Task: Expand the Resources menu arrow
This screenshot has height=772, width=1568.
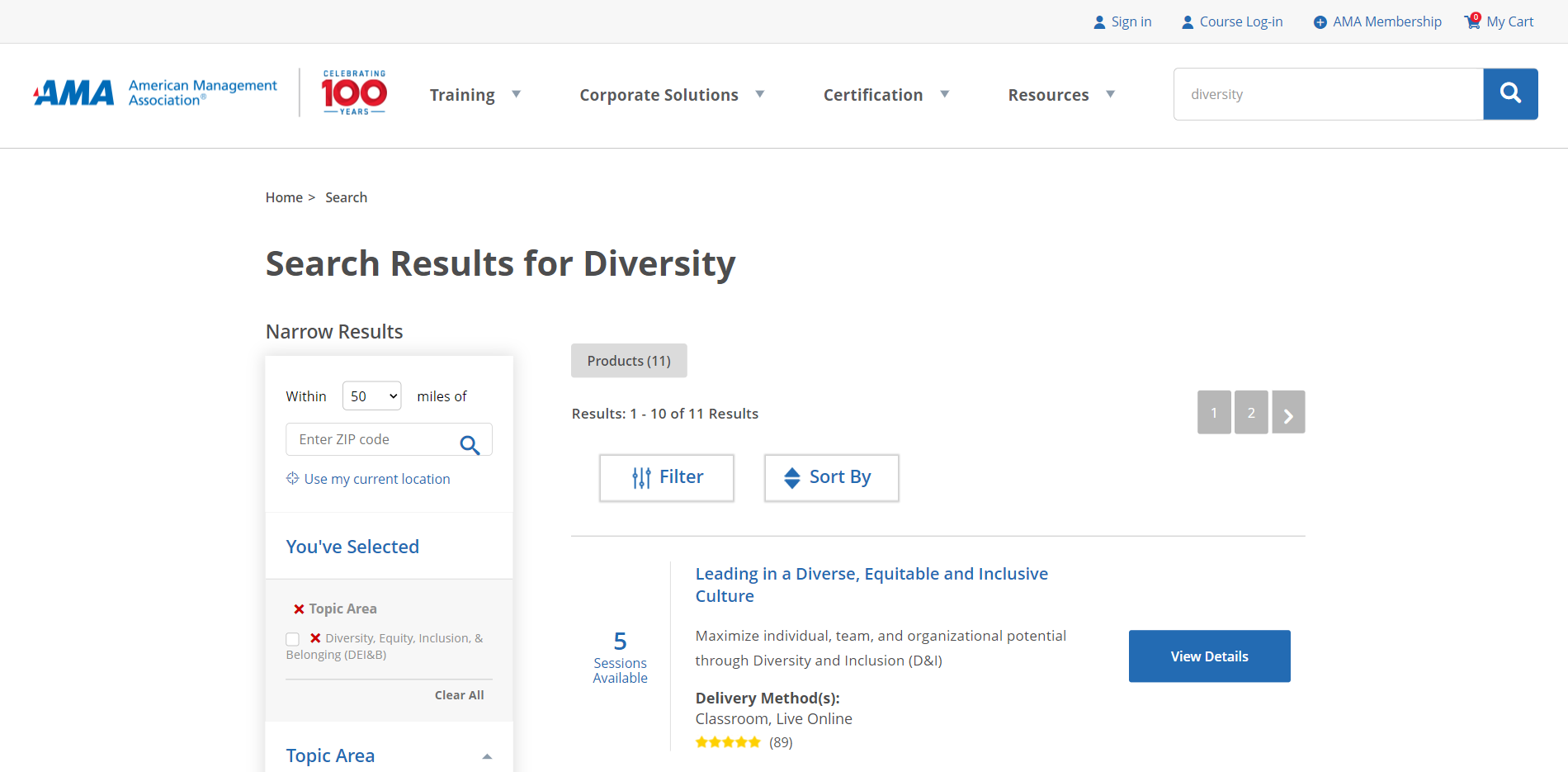Action: tap(1110, 94)
